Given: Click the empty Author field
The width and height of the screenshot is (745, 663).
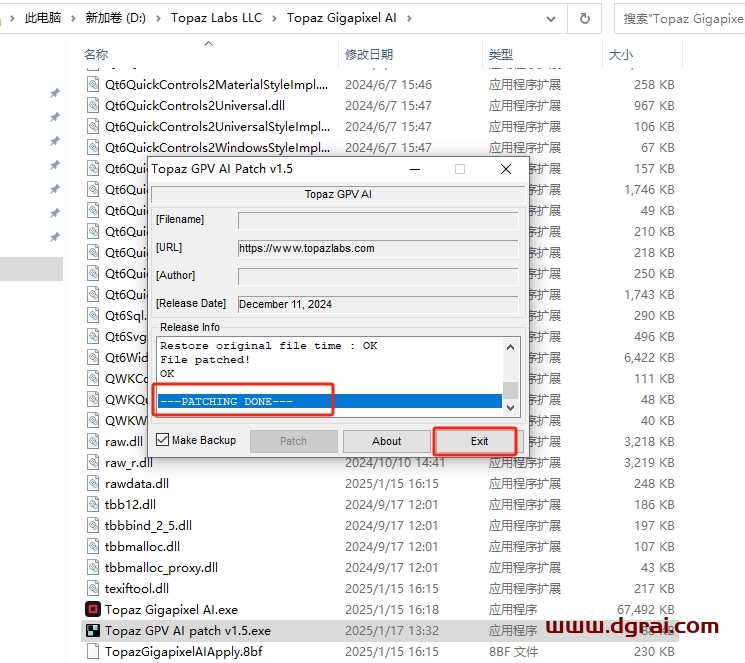Looking at the screenshot, I should pos(378,277).
